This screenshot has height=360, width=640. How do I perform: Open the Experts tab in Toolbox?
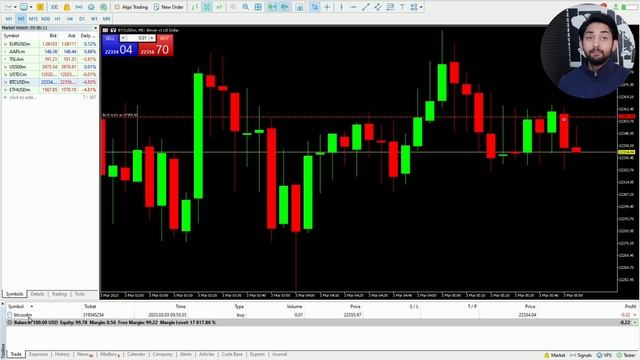tap(257, 354)
